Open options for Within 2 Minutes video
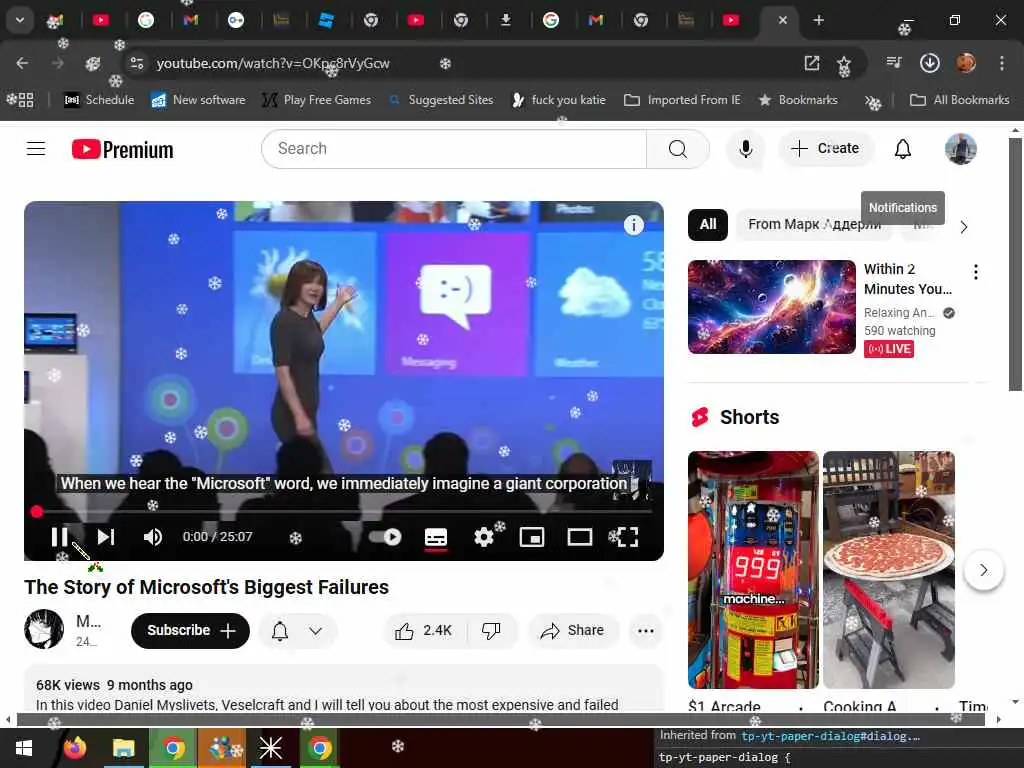Screen dimensions: 1024x768 coord(976,272)
